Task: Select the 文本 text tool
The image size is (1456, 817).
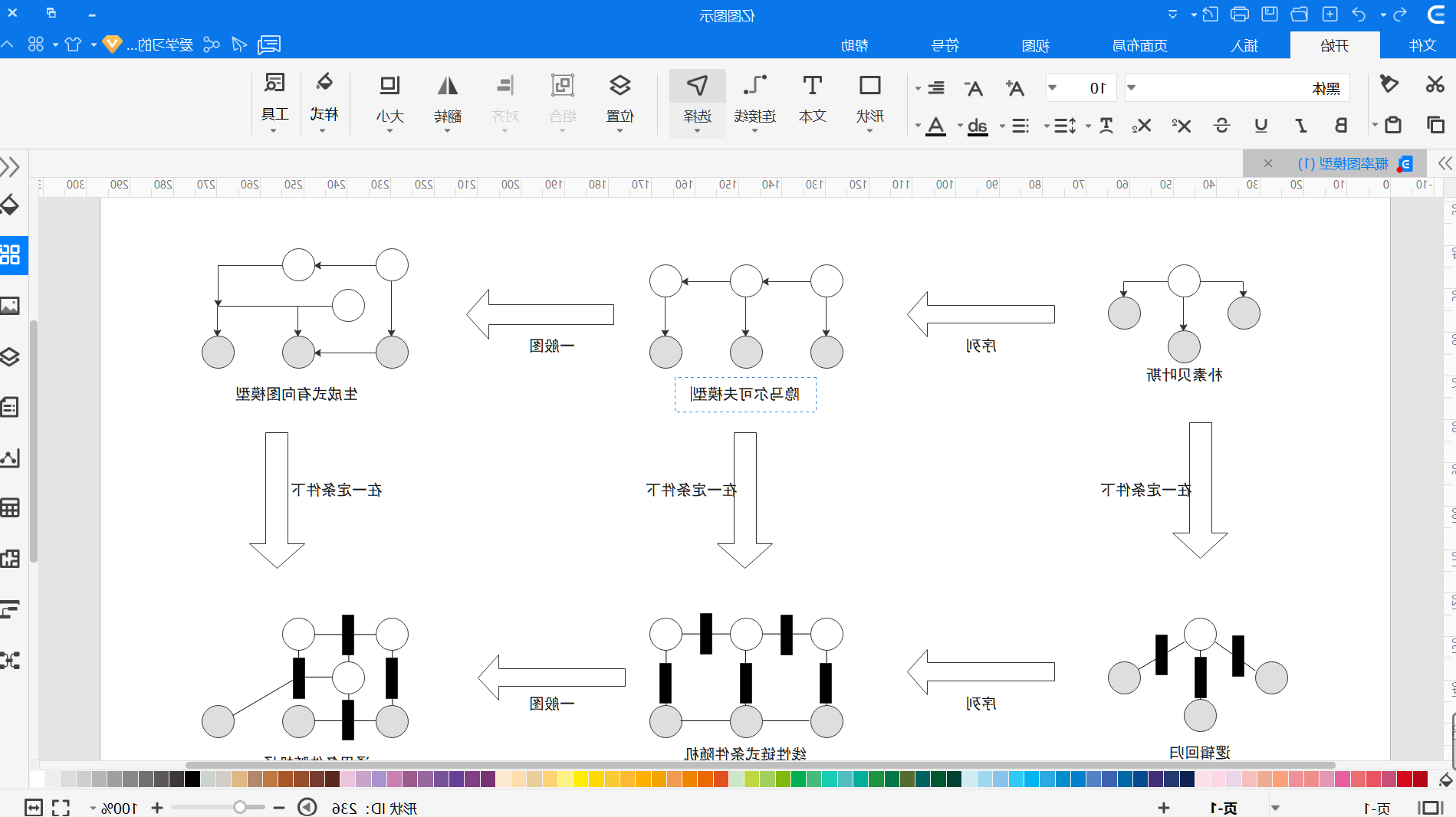Action: (812, 98)
